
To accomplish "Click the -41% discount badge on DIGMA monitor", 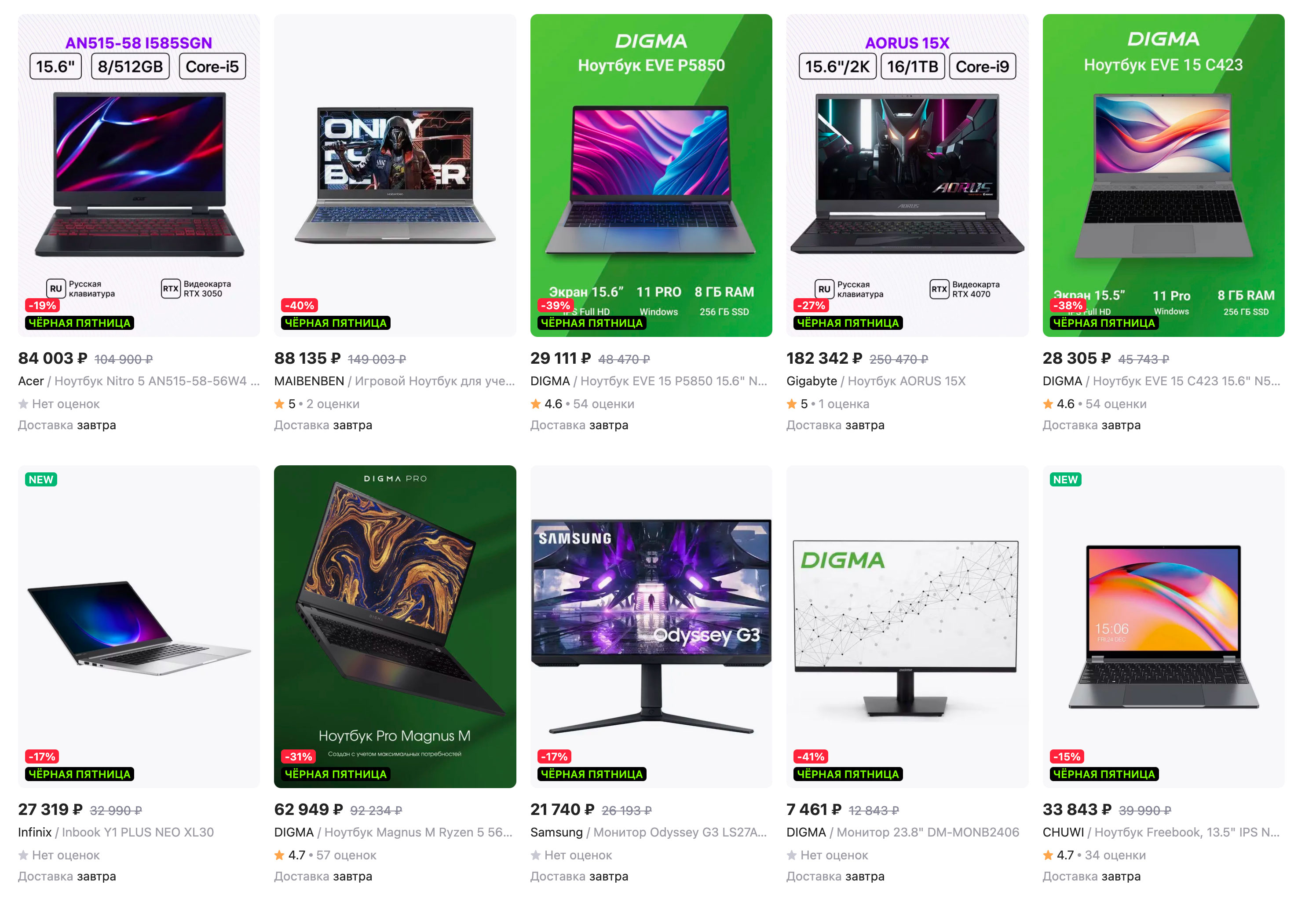I will [811, 757].
